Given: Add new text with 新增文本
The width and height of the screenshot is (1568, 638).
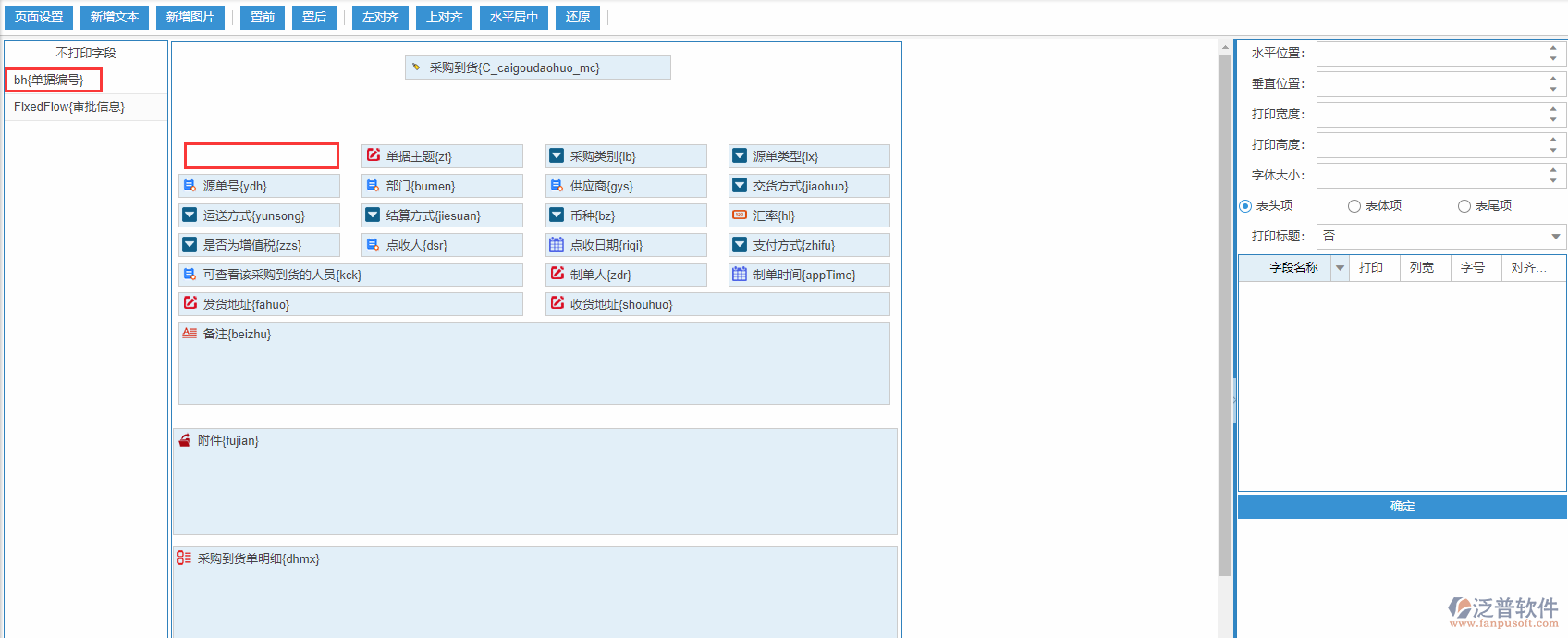Looking at the screenshot, I should 115,18.
